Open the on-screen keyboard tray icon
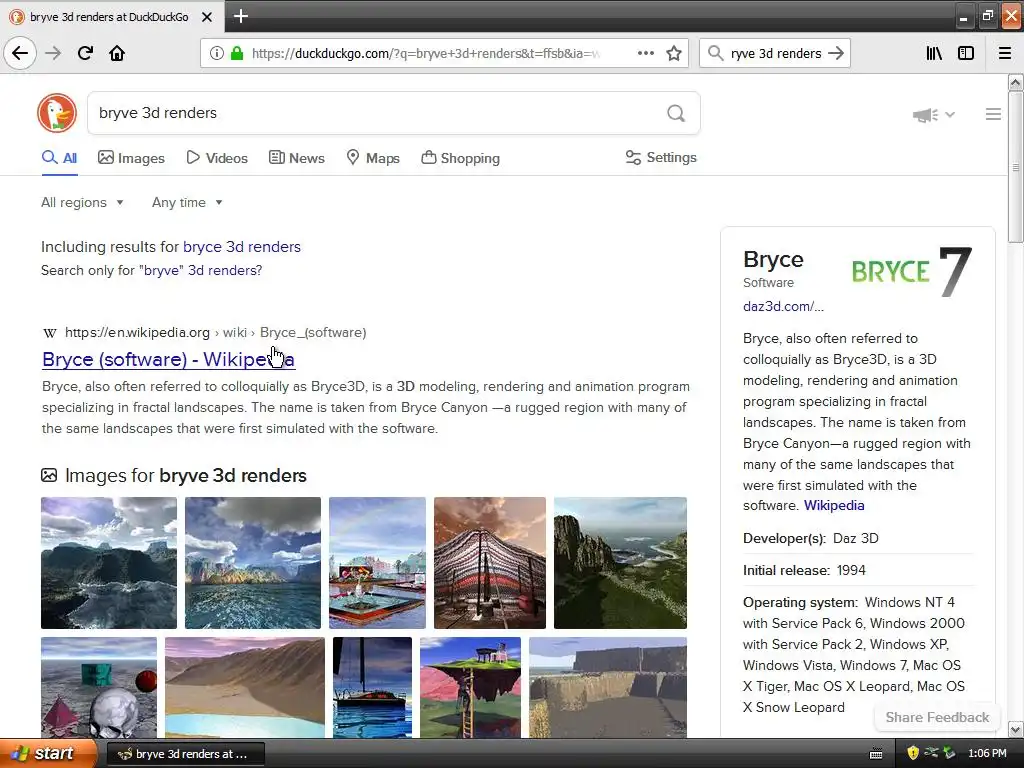This screenshot has height=768, width=1024. click(x=876, y=754)
